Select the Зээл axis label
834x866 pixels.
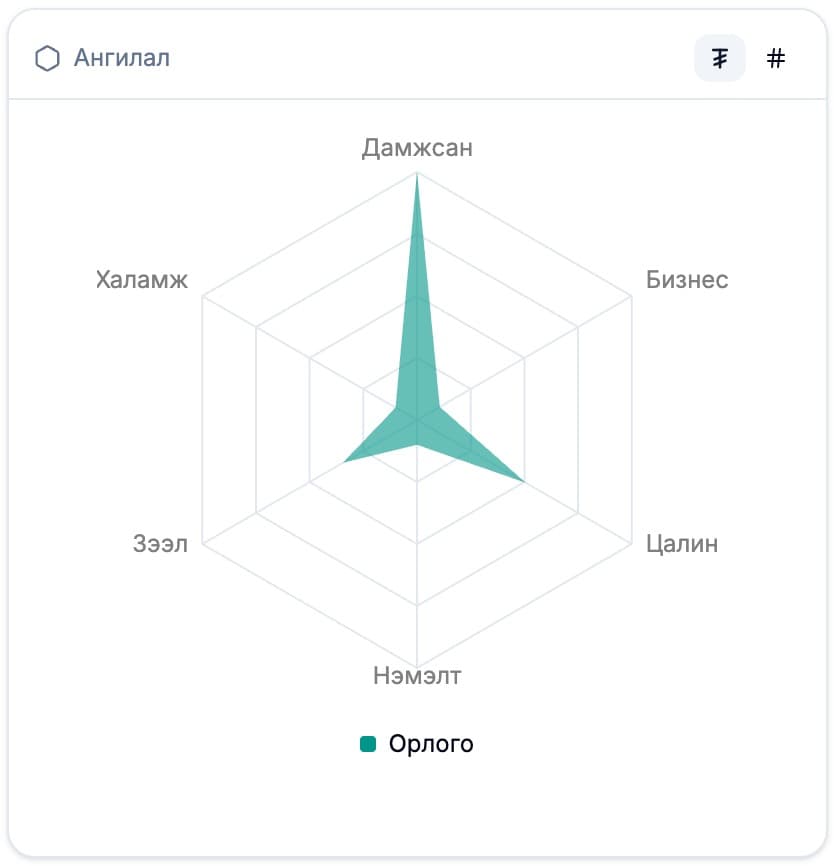coord(160,544)
